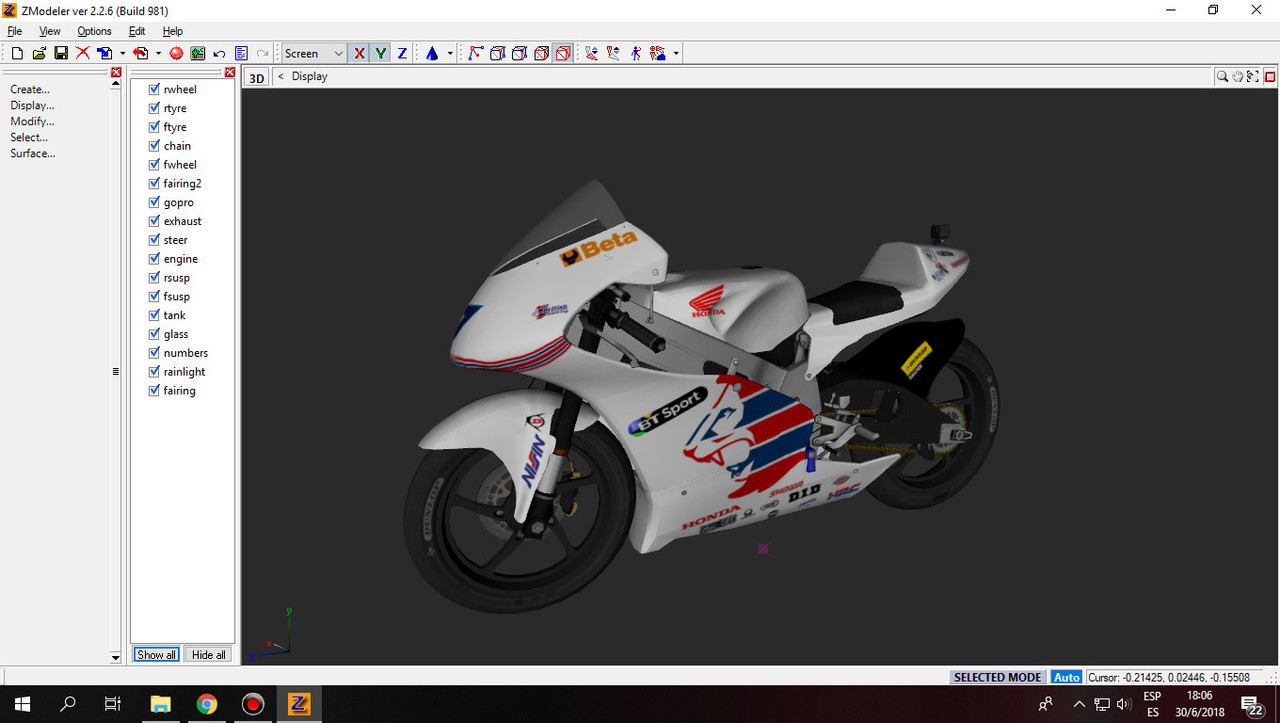This screenshot has width=1280, height=723.
Task: Click the red X delete icon in toolbar
Action: pos(83,53)
